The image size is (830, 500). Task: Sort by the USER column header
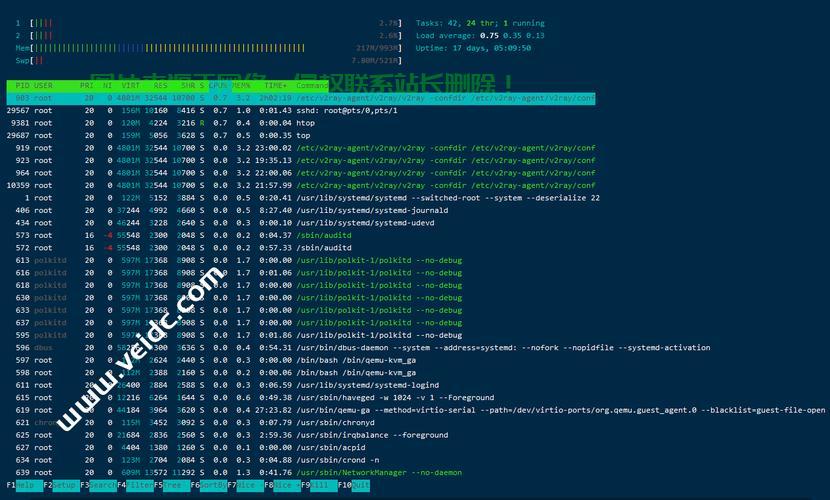(x=43, y=86)
